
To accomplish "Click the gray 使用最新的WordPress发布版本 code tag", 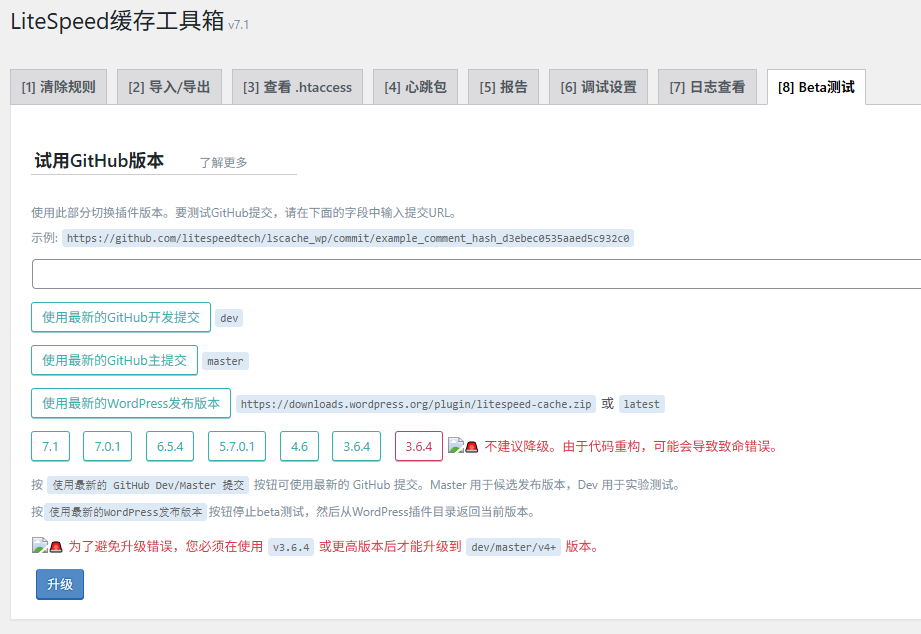I will (x=126, y=512).
